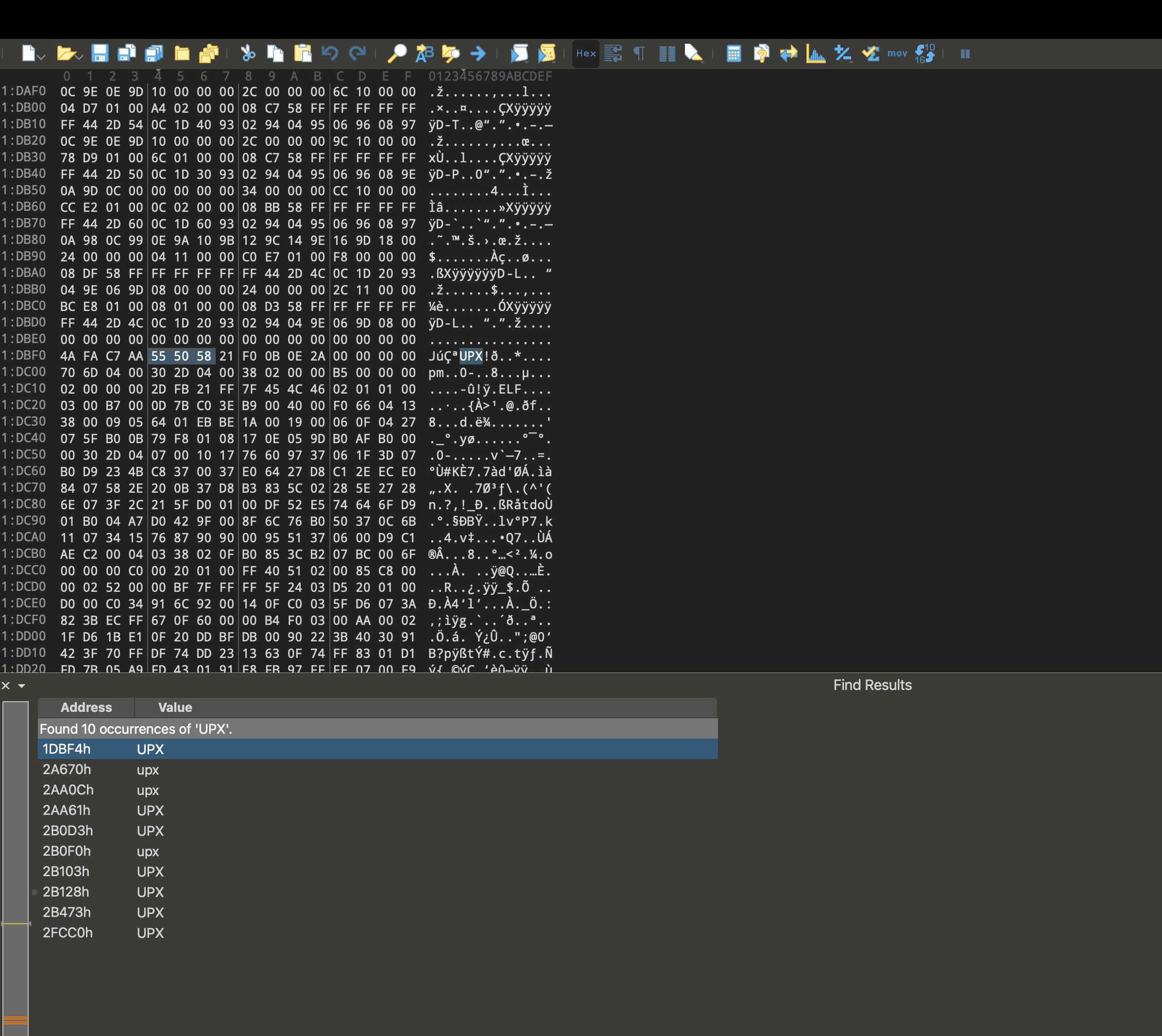Viewport: 1162px width, 1036px height.
Task: Undo the last edit
Action: click(330, 53)
